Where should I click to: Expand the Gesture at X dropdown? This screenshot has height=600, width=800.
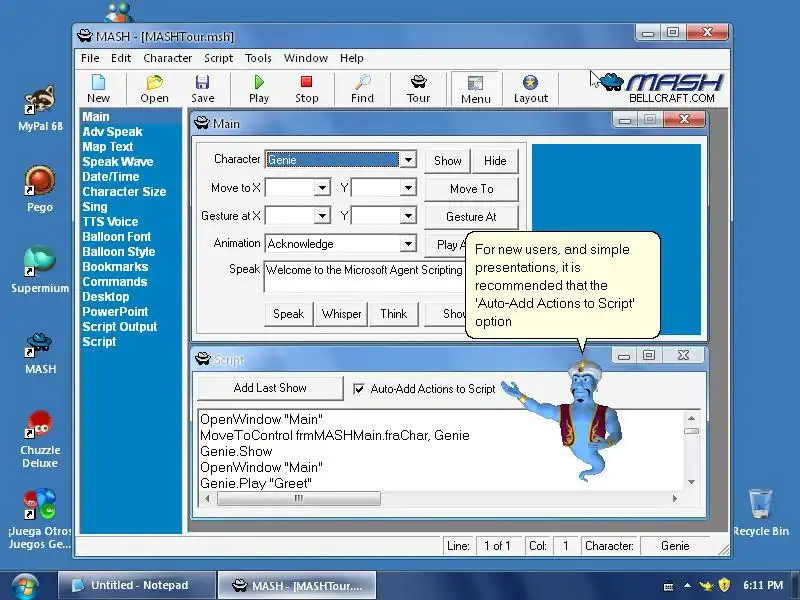click(322, 216)
